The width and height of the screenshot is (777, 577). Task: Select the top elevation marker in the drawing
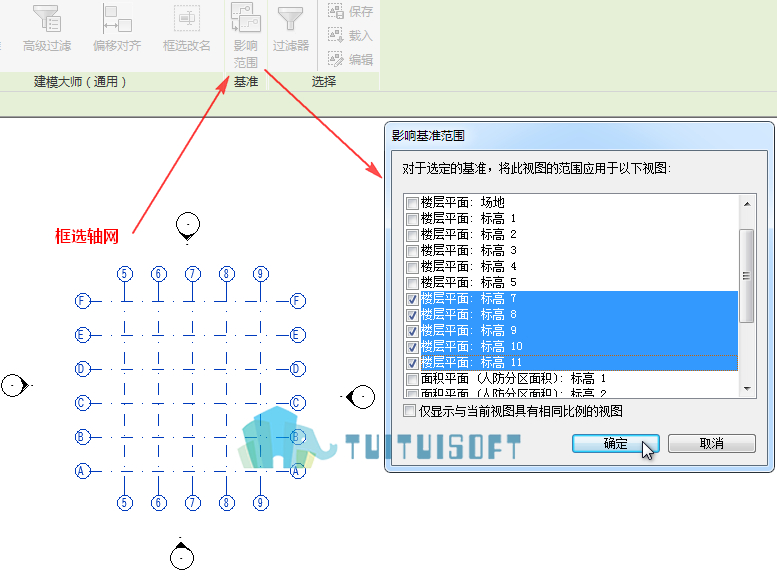(x=188, y=226)
